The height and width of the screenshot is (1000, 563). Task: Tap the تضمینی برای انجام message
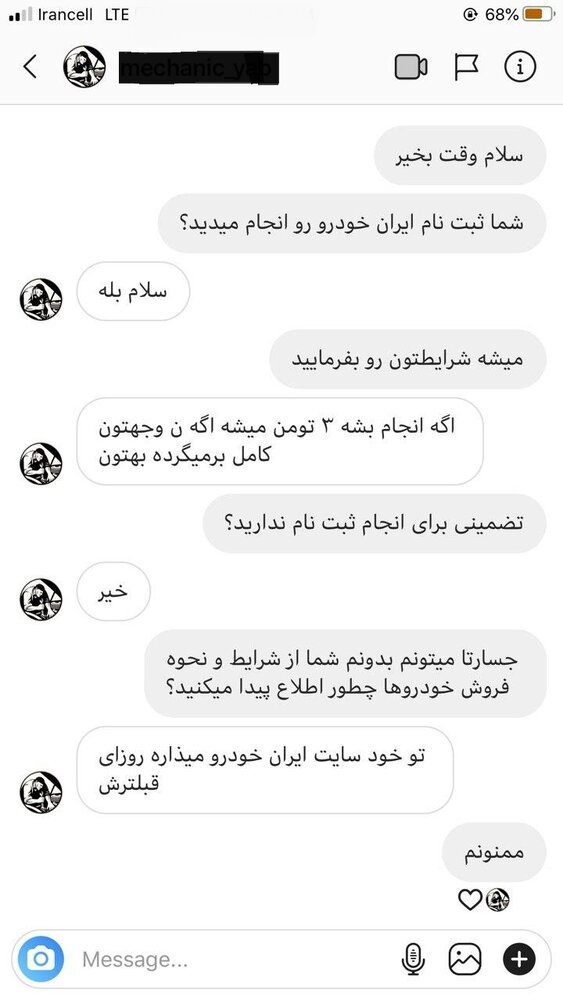coord(374,524)
